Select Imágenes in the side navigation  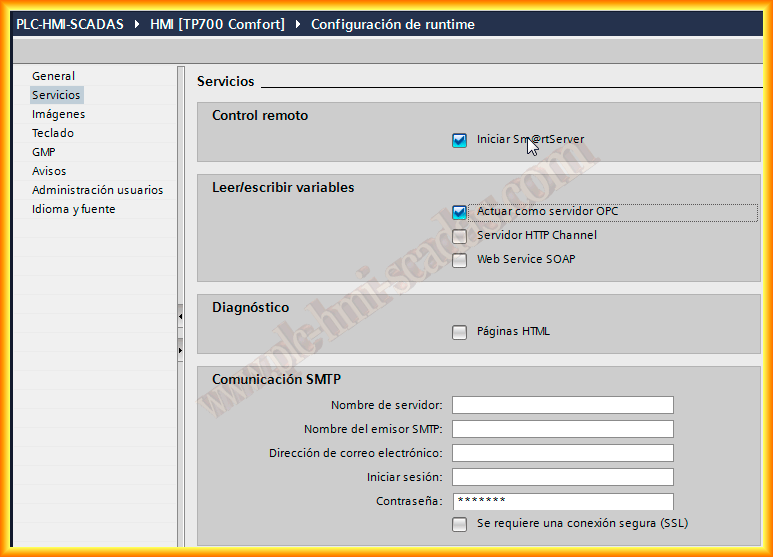pos(58,114)
